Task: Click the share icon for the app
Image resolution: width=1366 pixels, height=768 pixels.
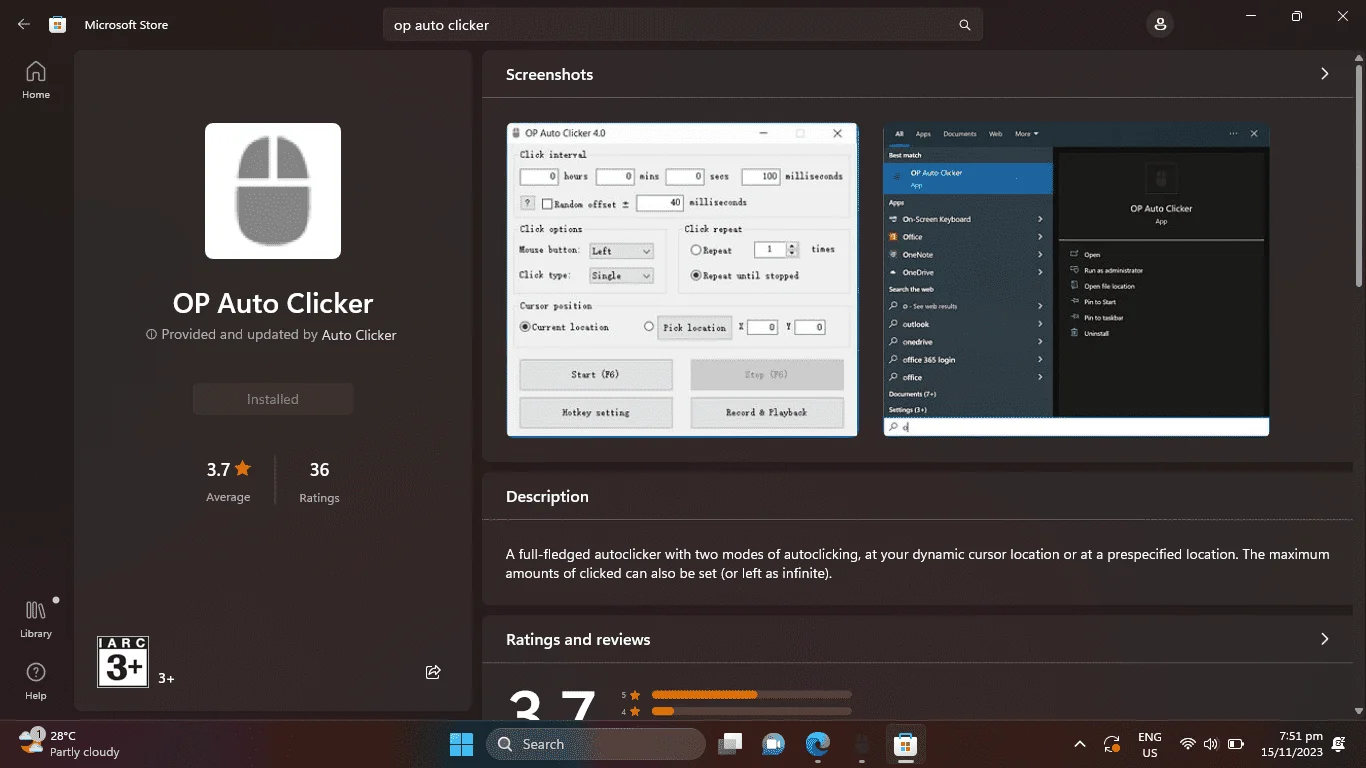Action: (433, 672)
